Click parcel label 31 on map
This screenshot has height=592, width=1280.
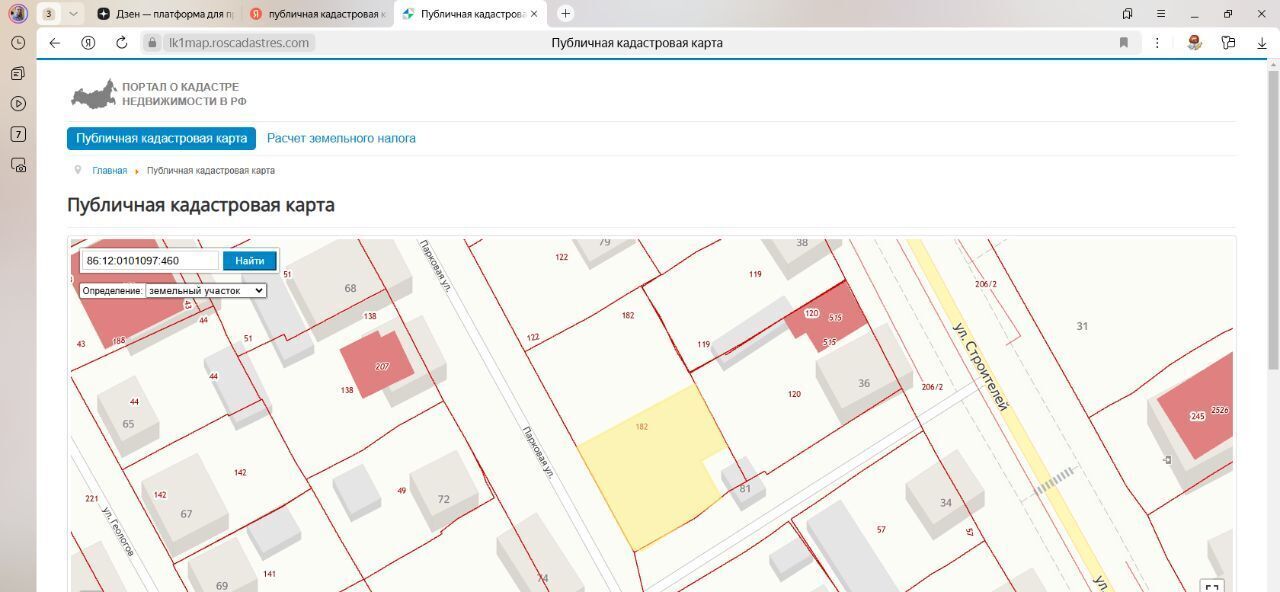point(1082,326)
